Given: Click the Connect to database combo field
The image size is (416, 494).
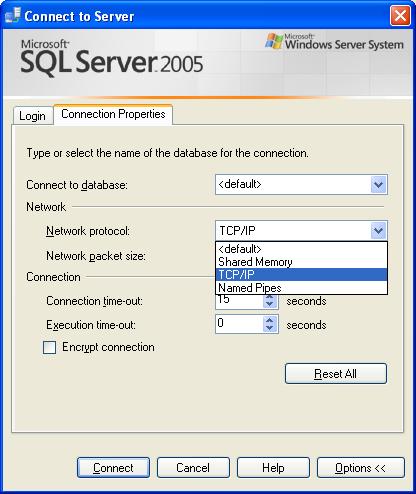Looking at the screenshot, I should click(301, 184).
